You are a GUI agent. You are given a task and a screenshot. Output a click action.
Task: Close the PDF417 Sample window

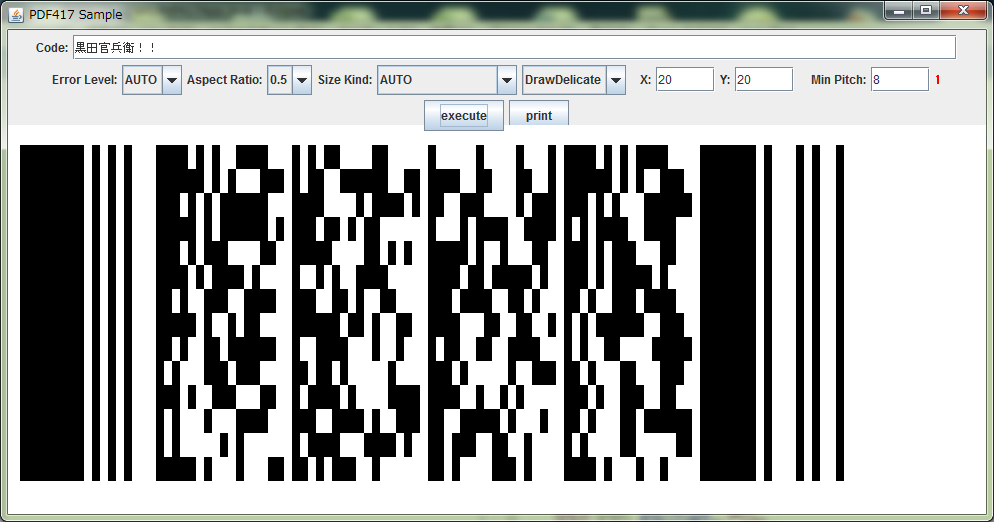point(963,10)
